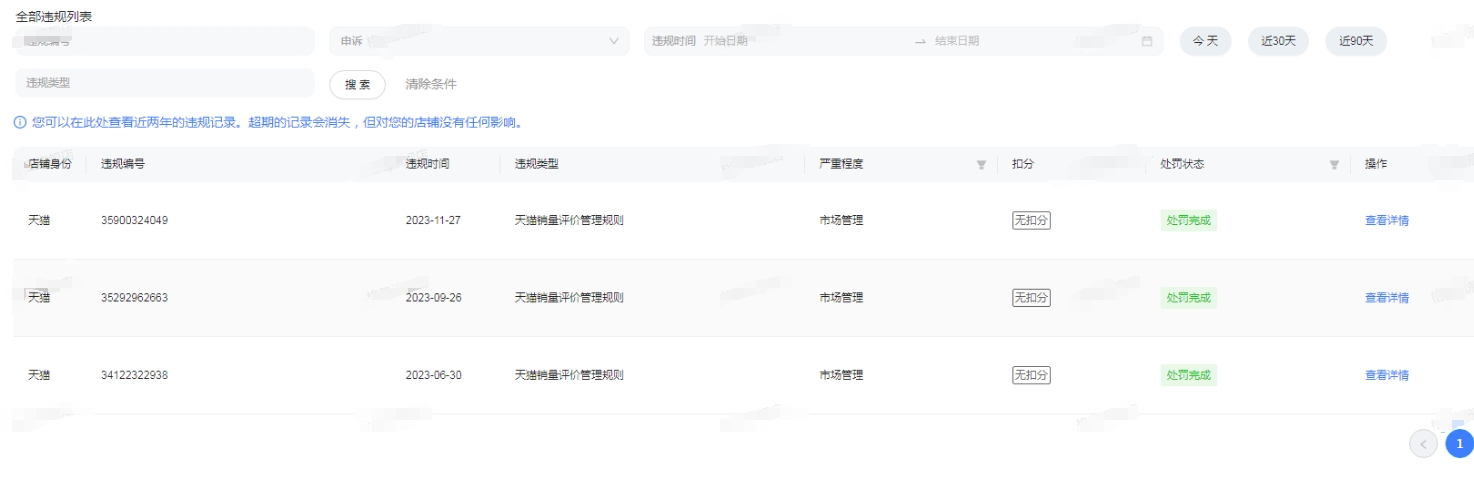
Task: Click the 清除条件 clear filters link
Action: tap(431, 84)
